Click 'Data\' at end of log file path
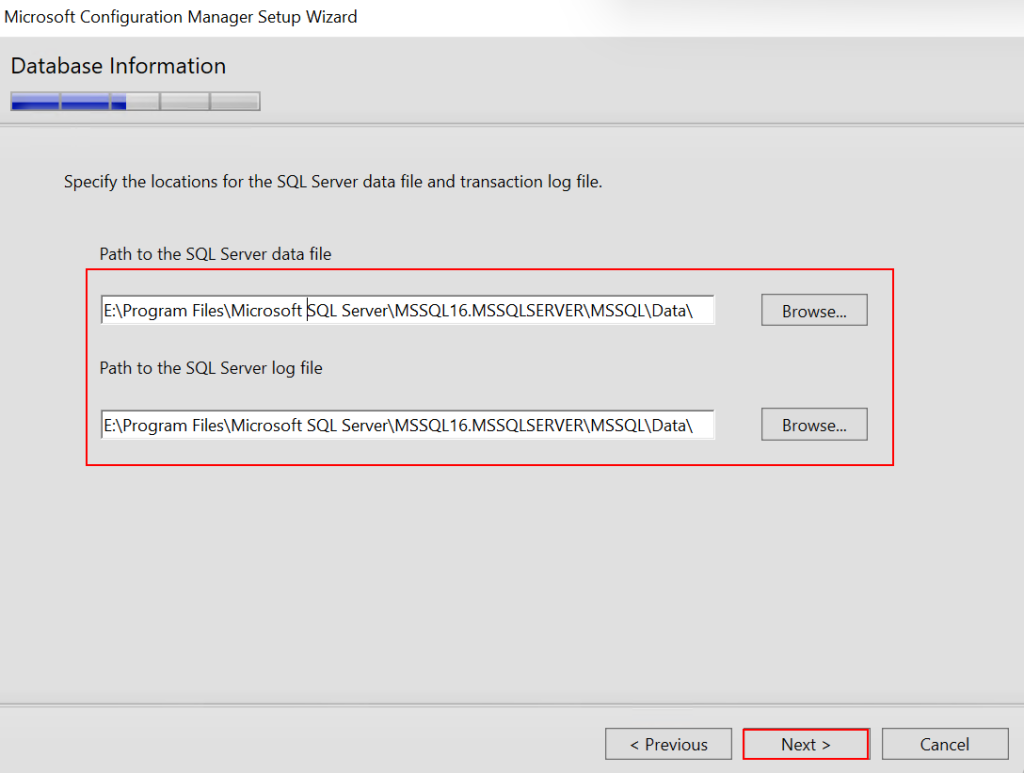 point(672,425)
